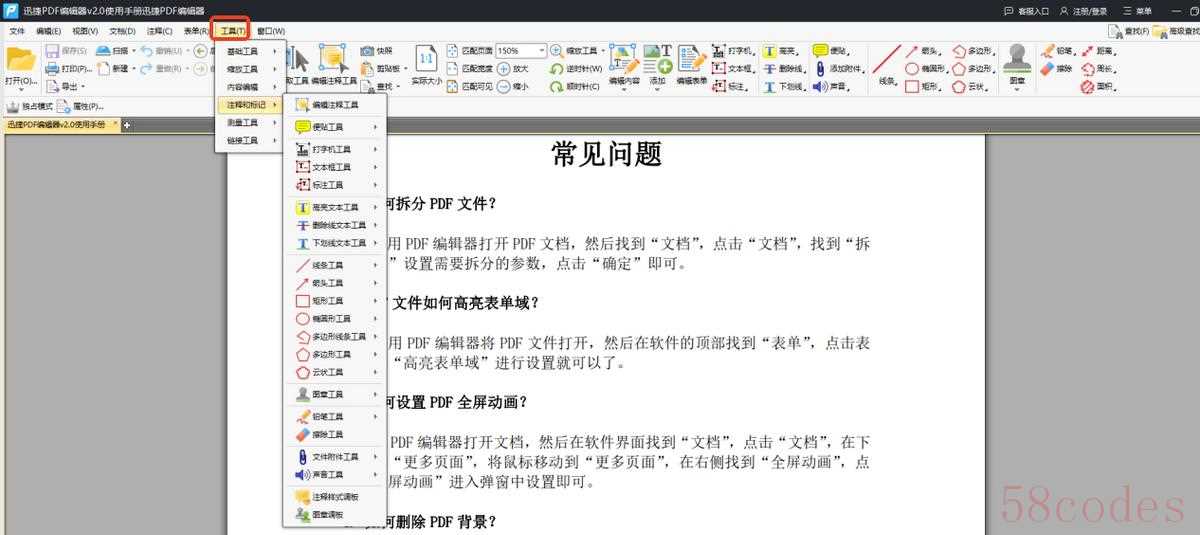Select 高亮文本工具 from the annotation submenu

[333, 207]
